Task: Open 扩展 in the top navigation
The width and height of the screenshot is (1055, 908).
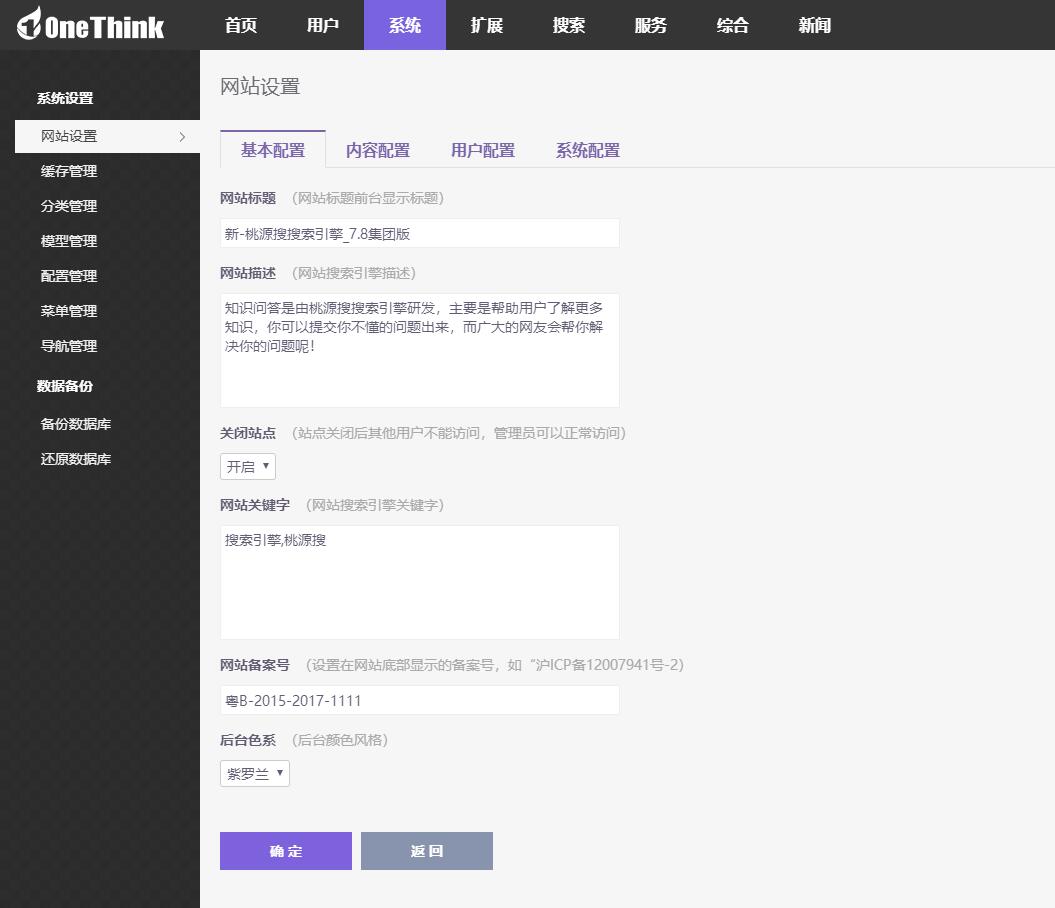Action: point(486,25)
